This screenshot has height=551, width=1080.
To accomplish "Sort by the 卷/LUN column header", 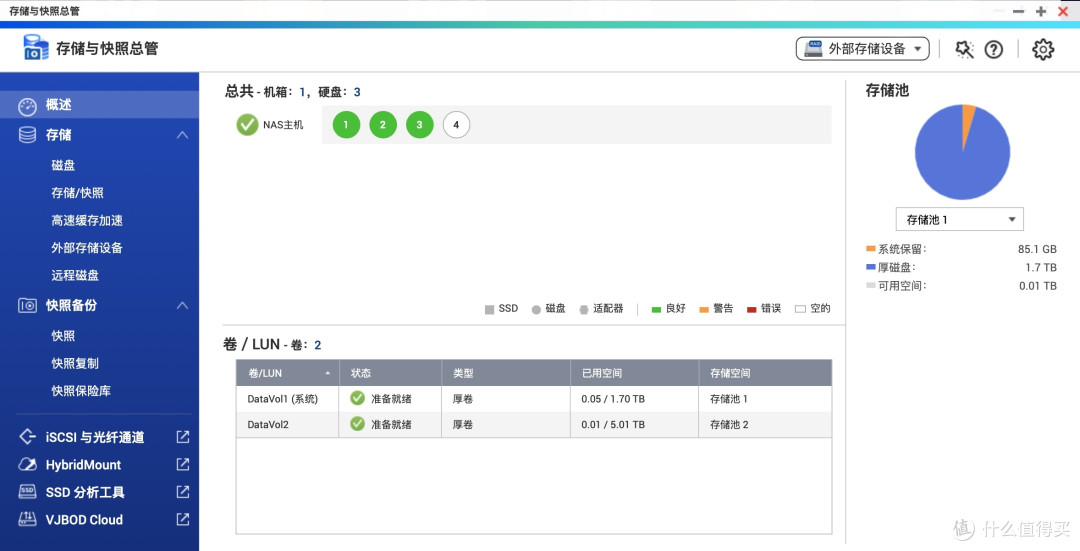I will [x=290, y=373].
